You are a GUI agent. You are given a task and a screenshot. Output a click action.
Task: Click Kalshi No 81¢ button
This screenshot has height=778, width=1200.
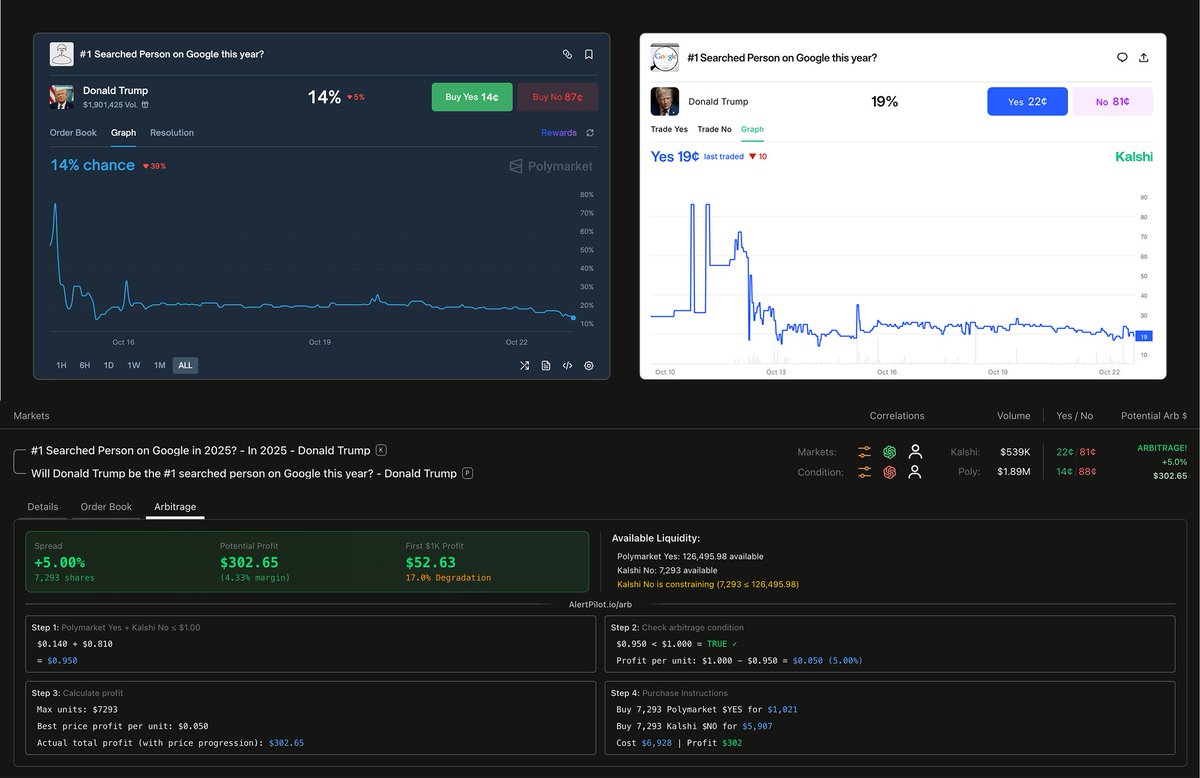pos(1113,102)
